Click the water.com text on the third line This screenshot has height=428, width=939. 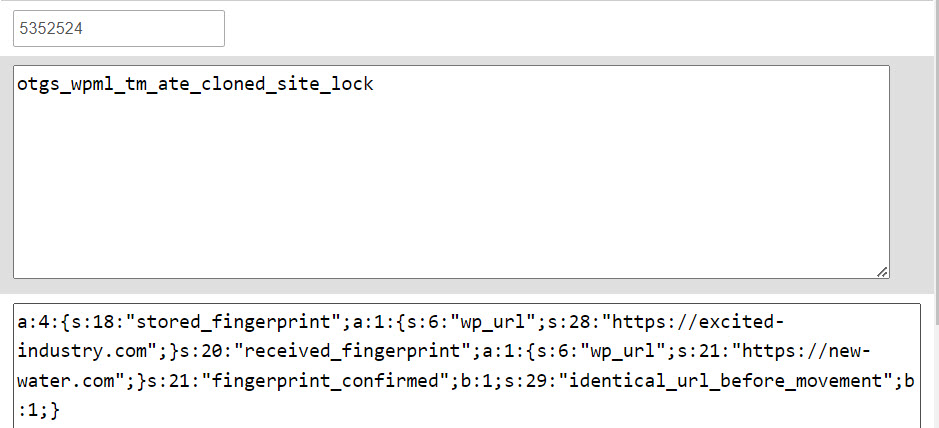coord(67,381)
